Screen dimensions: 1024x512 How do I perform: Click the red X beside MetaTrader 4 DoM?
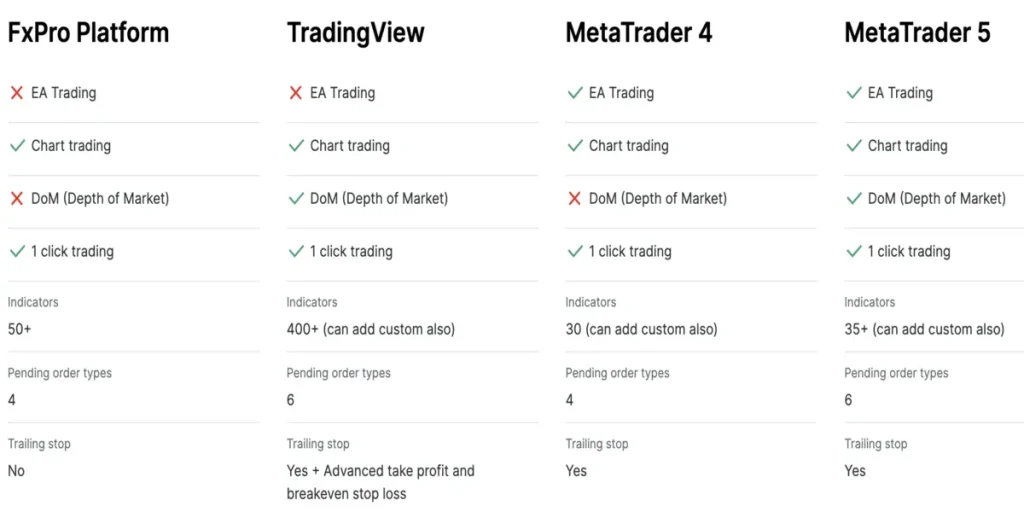(575, 199)
